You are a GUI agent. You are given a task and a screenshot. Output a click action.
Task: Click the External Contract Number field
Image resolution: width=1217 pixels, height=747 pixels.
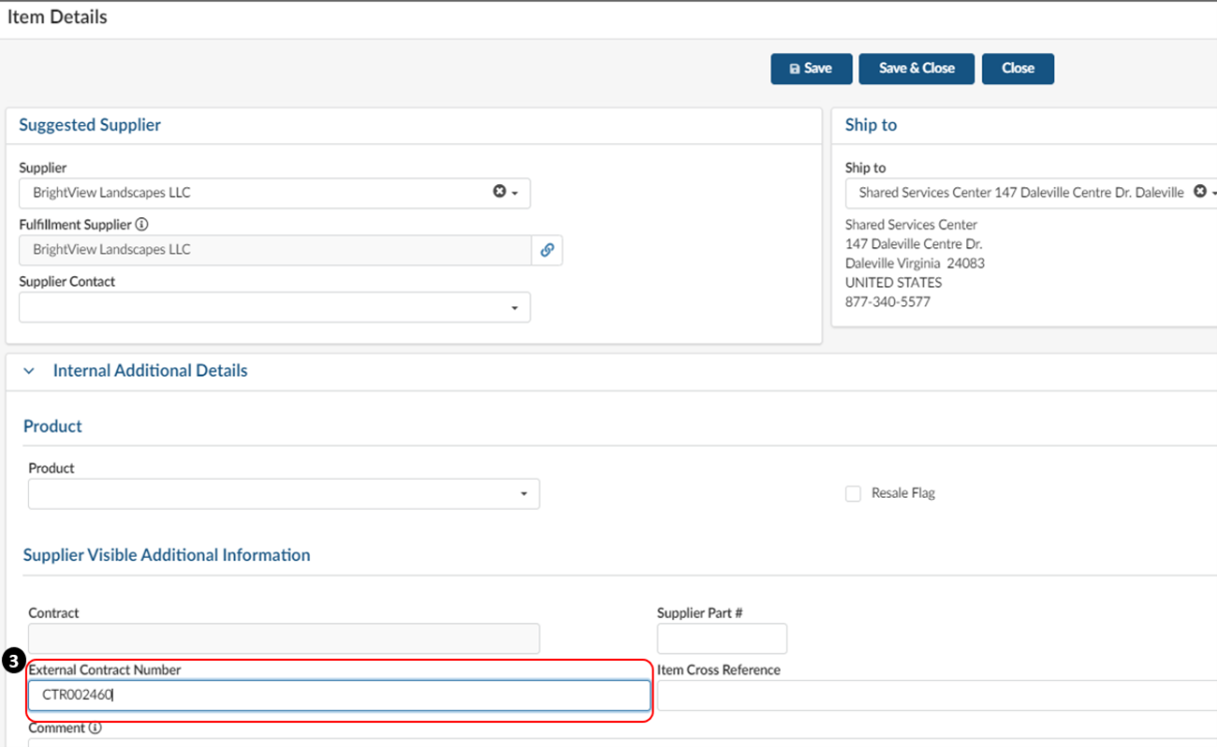pyautogui.click(x=339, y=696)
